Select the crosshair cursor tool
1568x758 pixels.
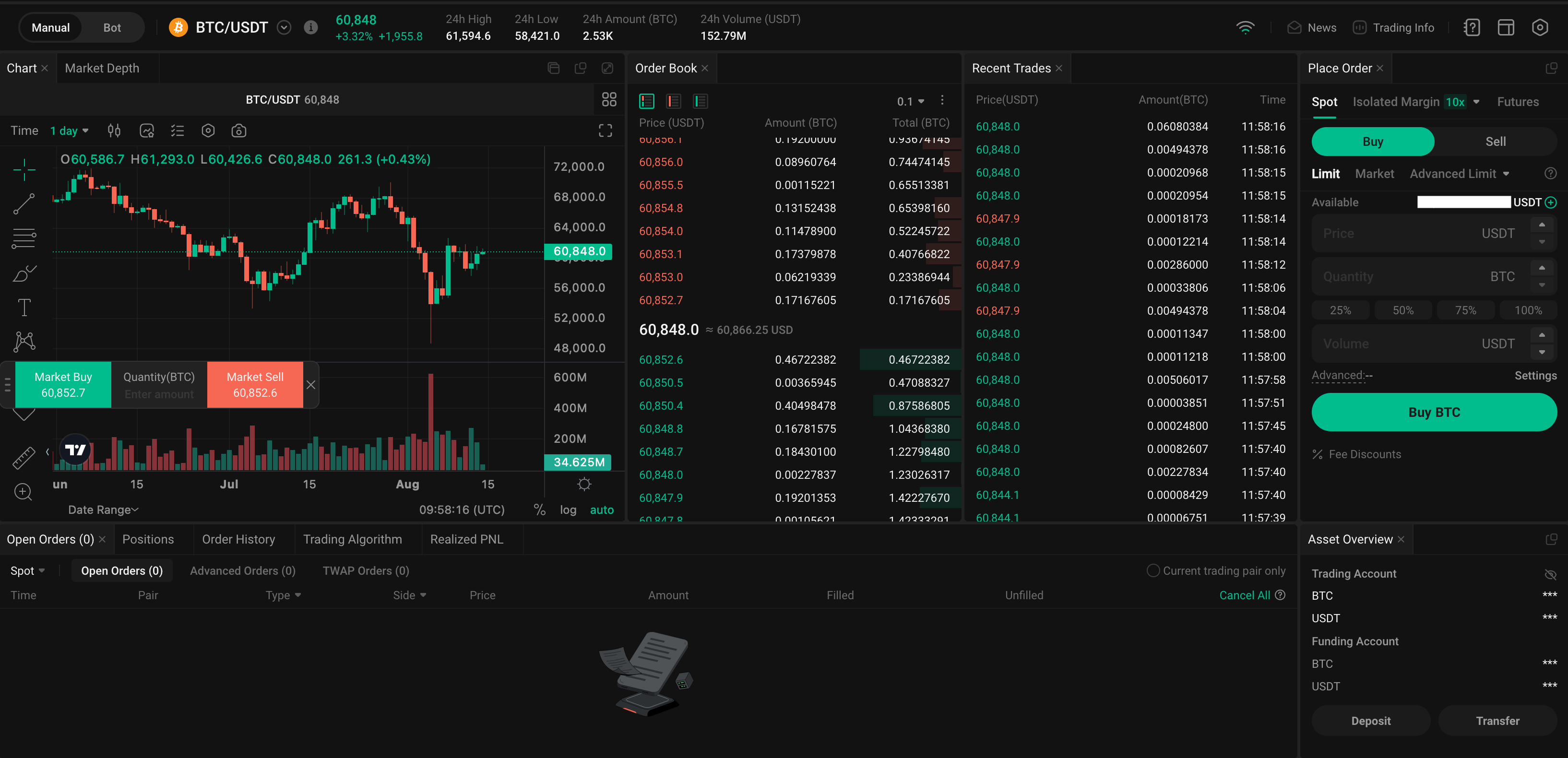[24, 169]
